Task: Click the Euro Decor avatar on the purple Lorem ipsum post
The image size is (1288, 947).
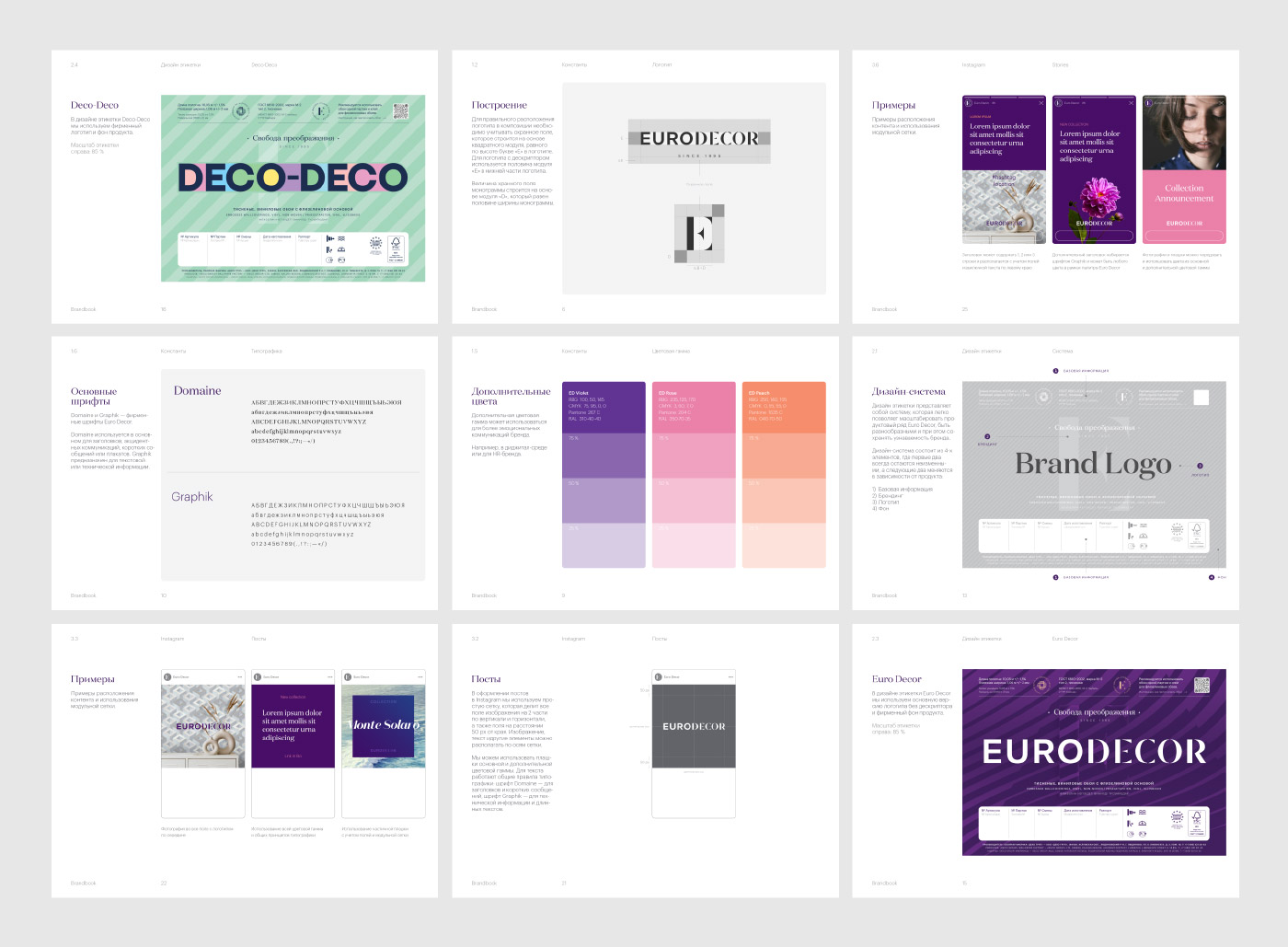Action: pos(258,676)
